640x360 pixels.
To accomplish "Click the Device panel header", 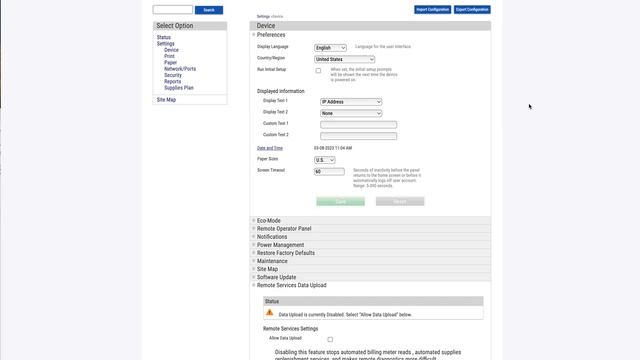I will [x=370, y=26].
